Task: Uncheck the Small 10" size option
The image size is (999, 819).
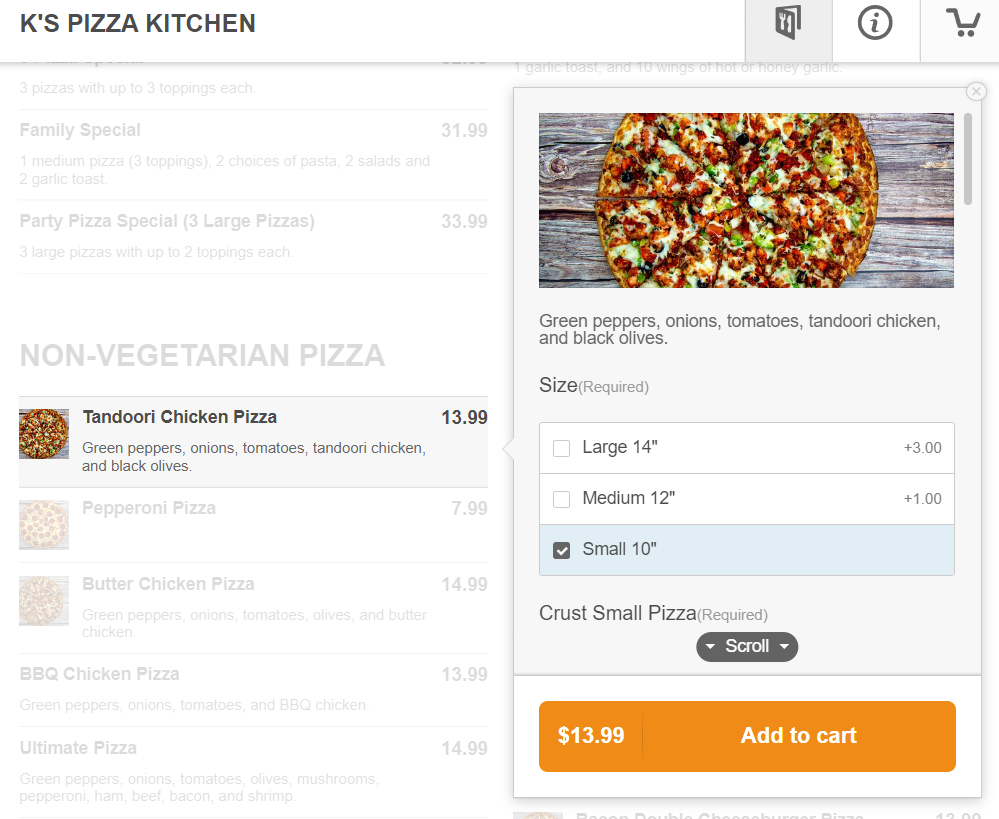Action: pyautogui.click(x=562, y=550)
